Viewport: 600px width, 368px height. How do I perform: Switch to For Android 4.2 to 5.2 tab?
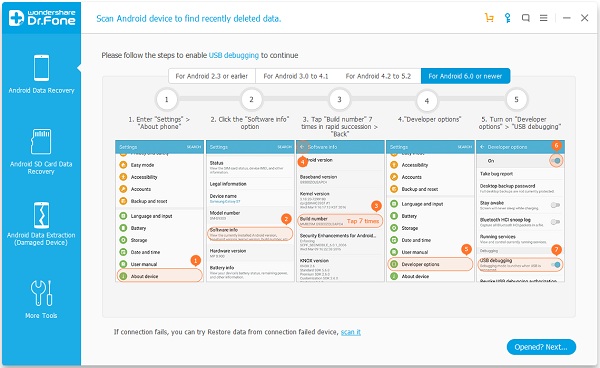[378, 76]
